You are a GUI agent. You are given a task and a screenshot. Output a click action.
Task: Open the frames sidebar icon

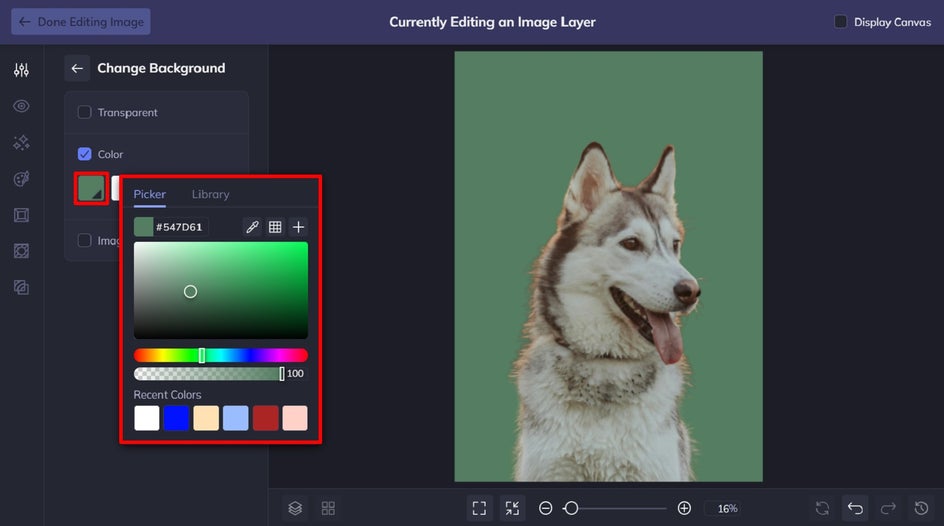(21, 215)
